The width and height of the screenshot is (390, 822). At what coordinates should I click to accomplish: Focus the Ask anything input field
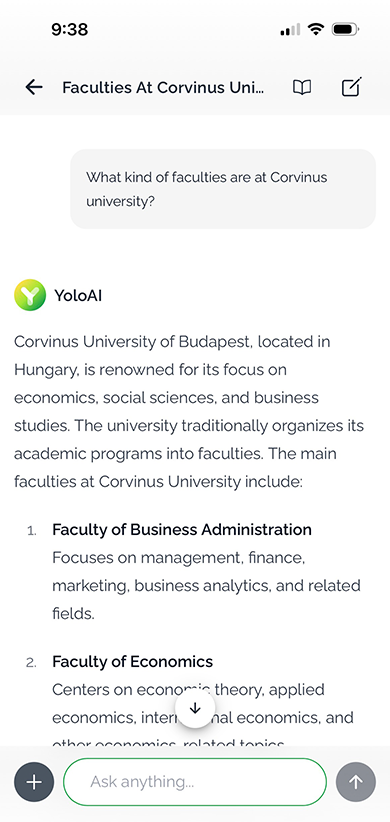[x=195, y=782]
